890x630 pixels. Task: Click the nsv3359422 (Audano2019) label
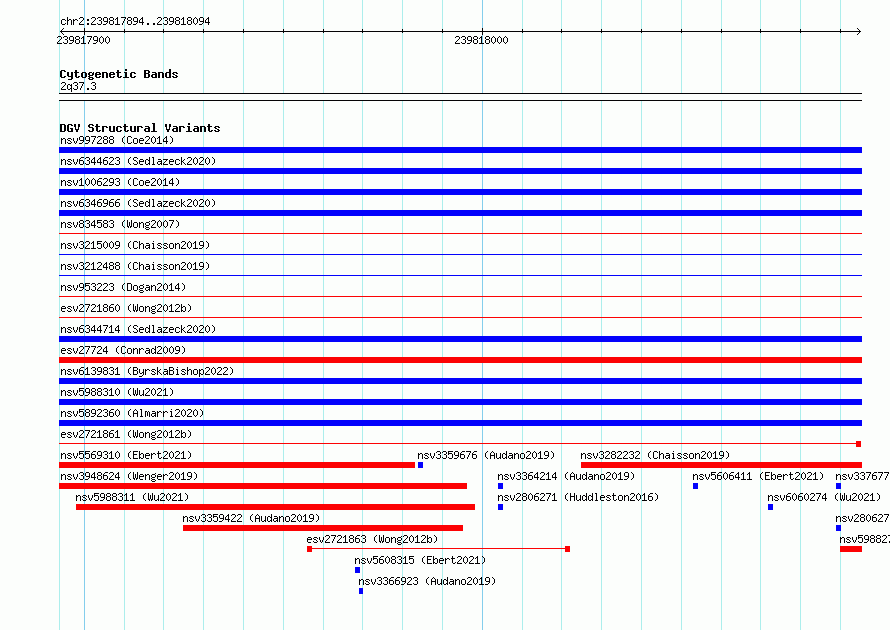pos(251,518)
